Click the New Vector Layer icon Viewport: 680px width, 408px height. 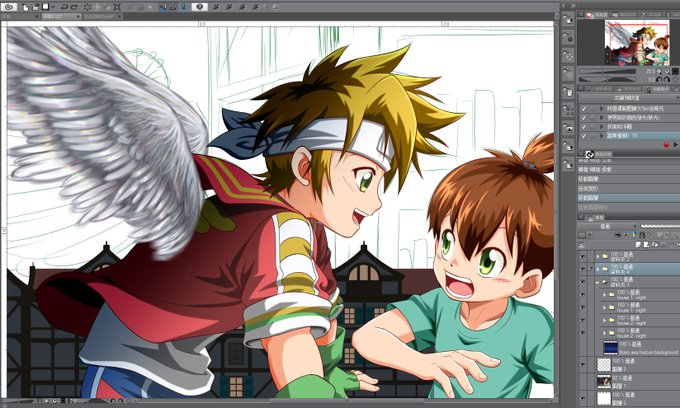pyautogui.click(x=647, y=245)
